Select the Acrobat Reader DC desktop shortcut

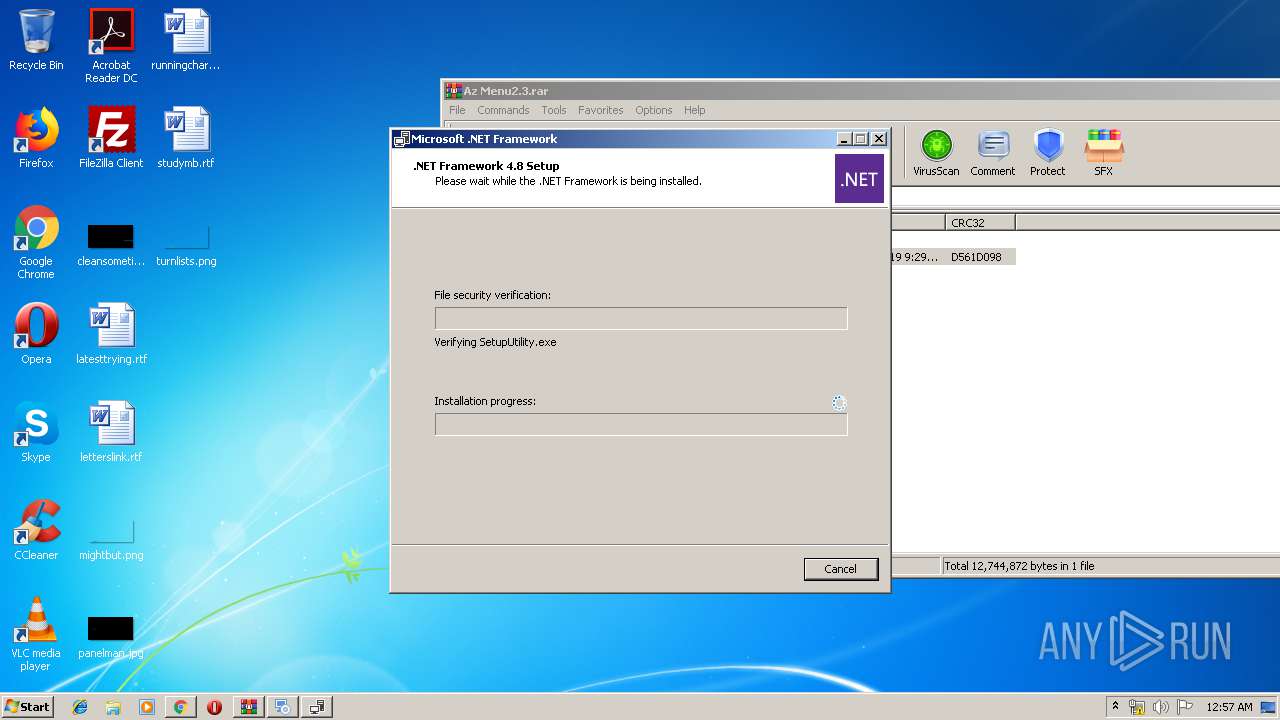111,46
